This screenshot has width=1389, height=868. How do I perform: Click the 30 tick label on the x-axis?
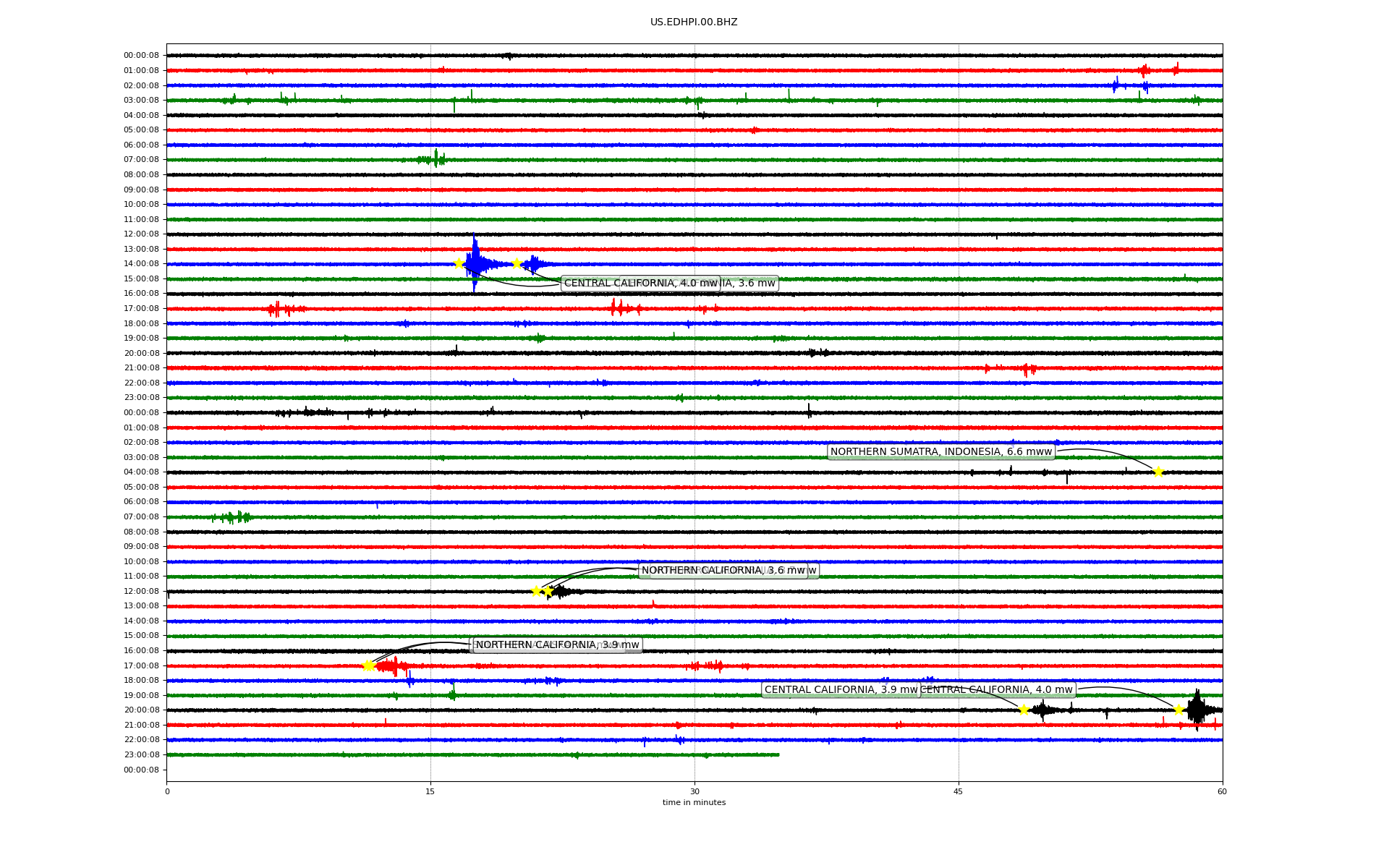pos(694,791)
